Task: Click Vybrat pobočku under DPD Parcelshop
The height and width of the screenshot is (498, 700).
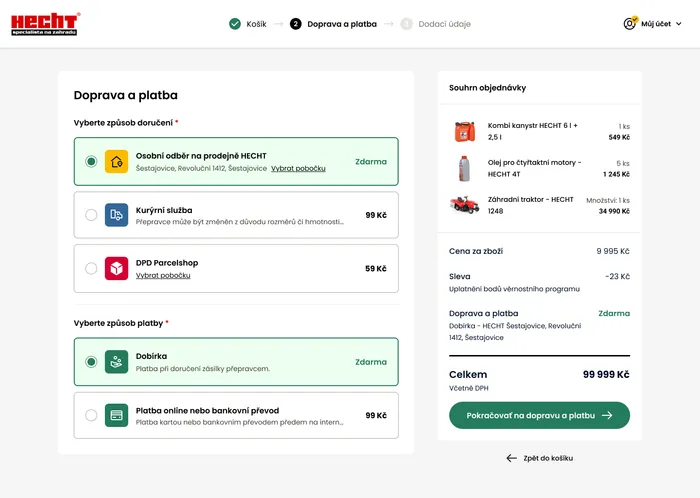Action: click(x=163, y=276)
